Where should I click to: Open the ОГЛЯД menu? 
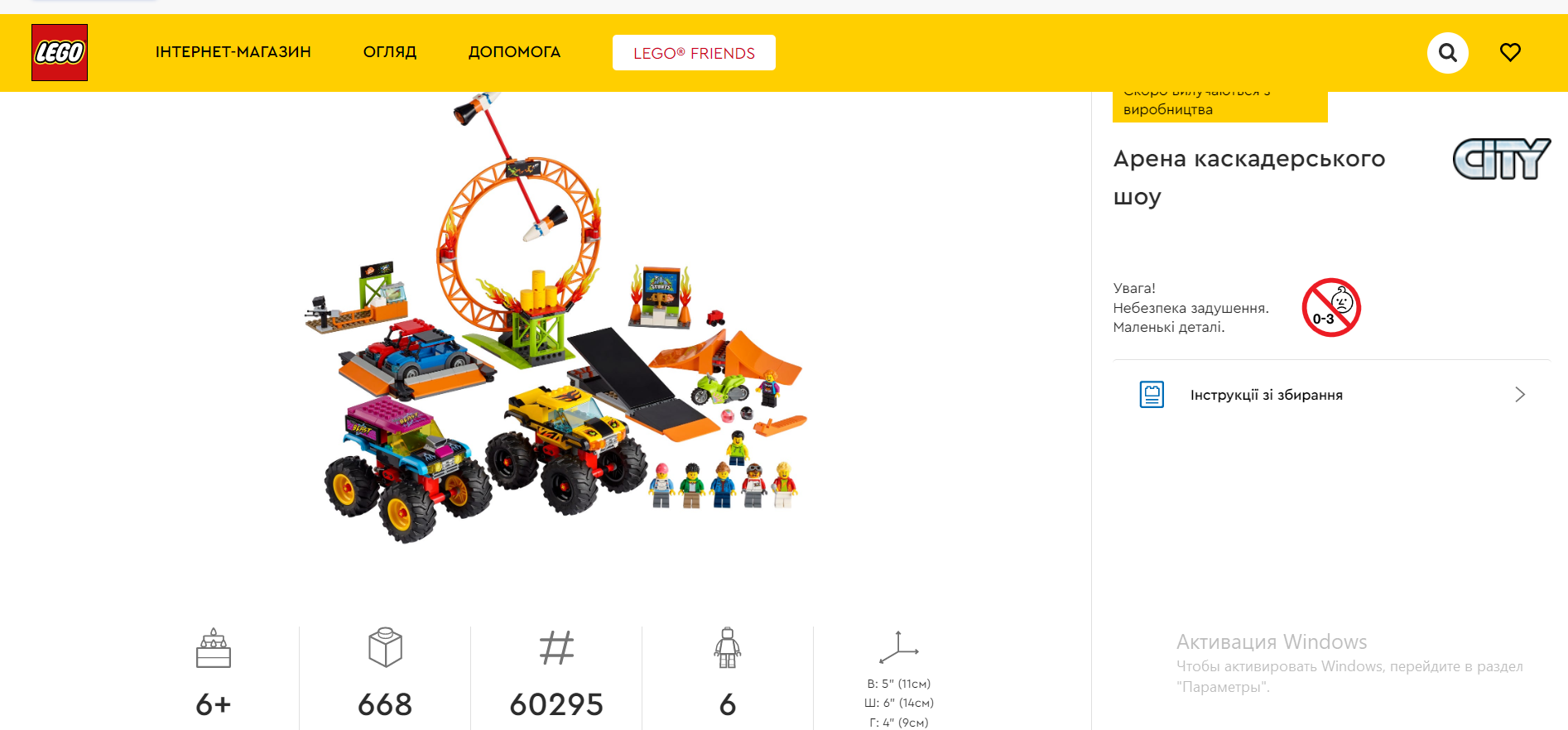click(390, 52)
